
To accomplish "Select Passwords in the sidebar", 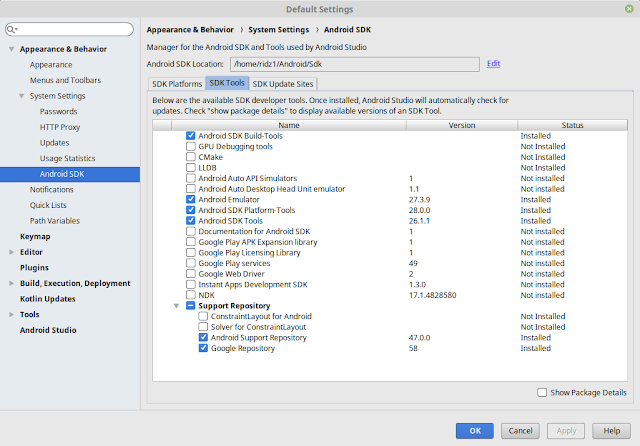I will point(58,111).
